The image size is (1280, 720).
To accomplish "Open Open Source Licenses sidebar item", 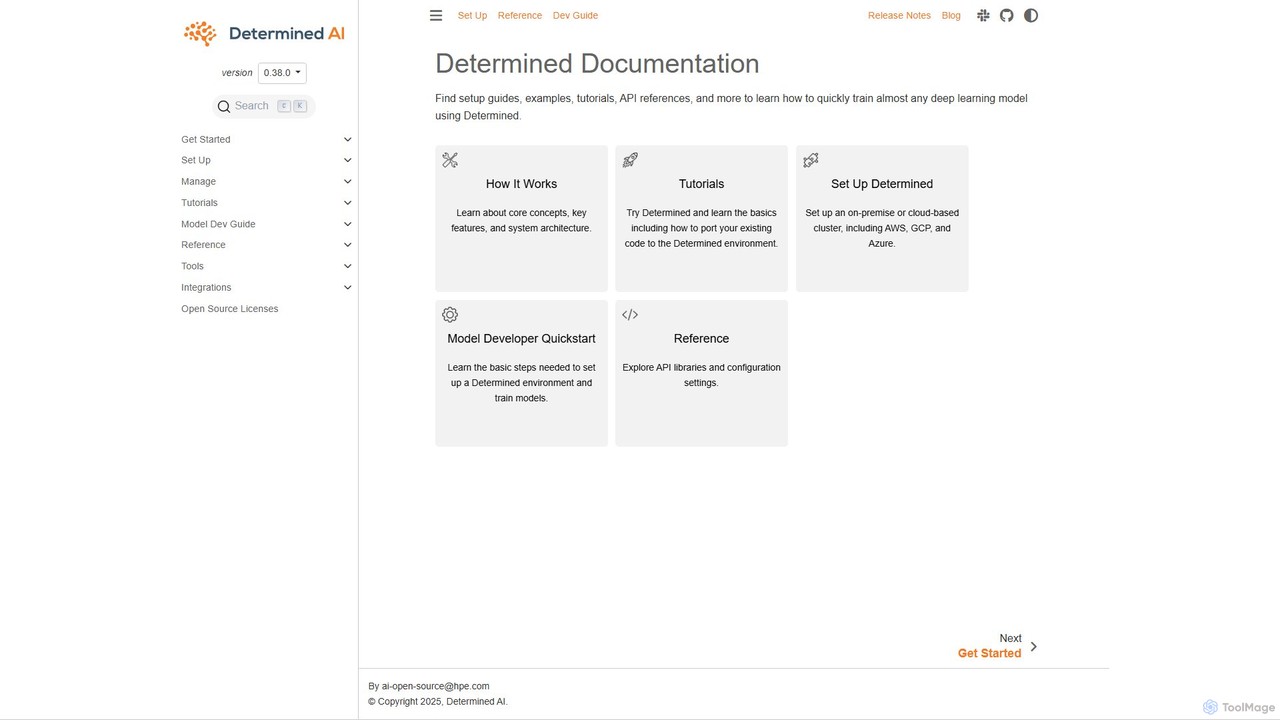I will point(230,309).
